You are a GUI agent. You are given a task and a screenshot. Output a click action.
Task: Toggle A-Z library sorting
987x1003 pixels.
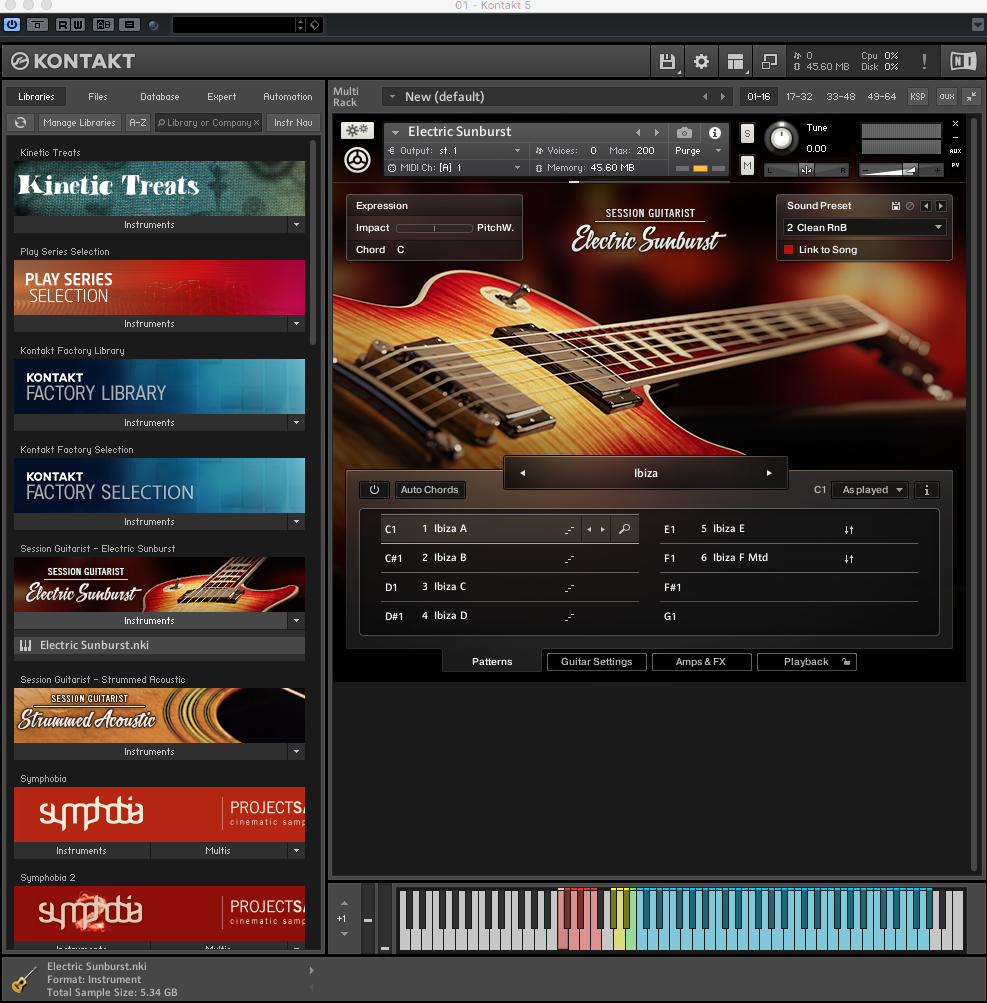pyautogui.click(x=138, y=122)
